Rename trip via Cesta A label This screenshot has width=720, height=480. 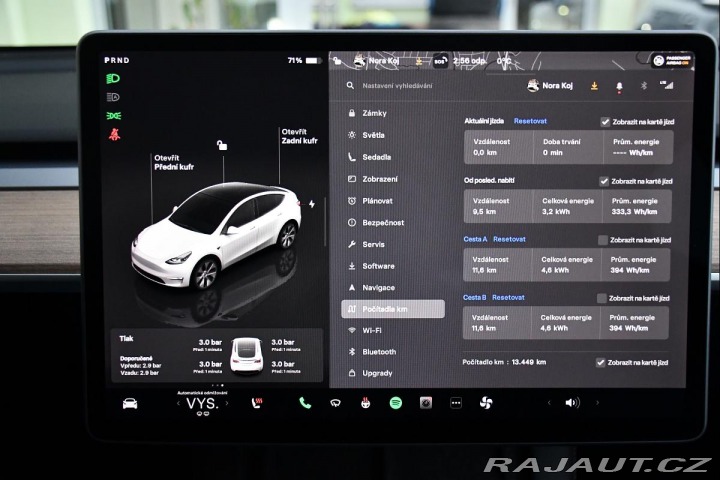[x=475, y=239]
